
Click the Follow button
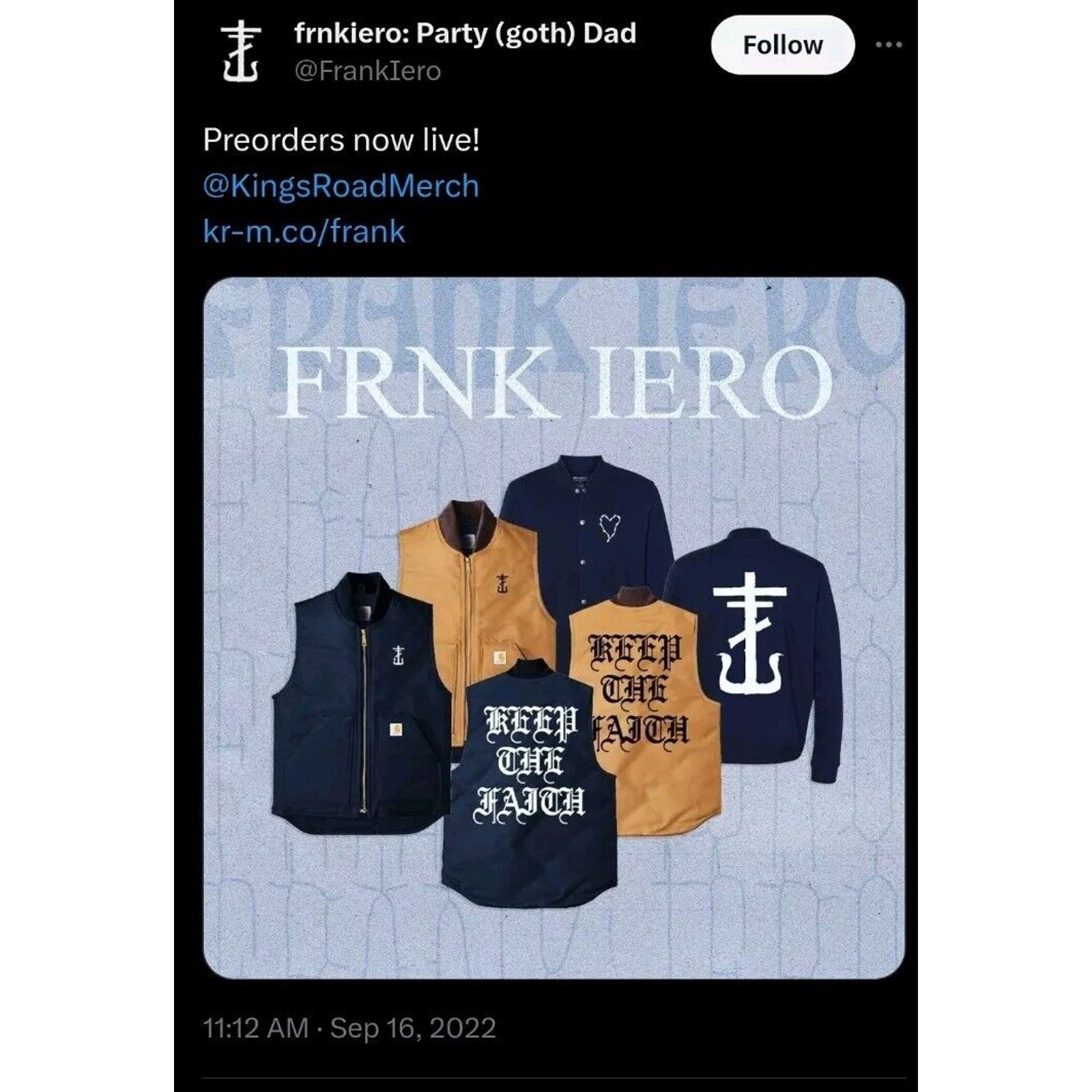tap(782, 45)
